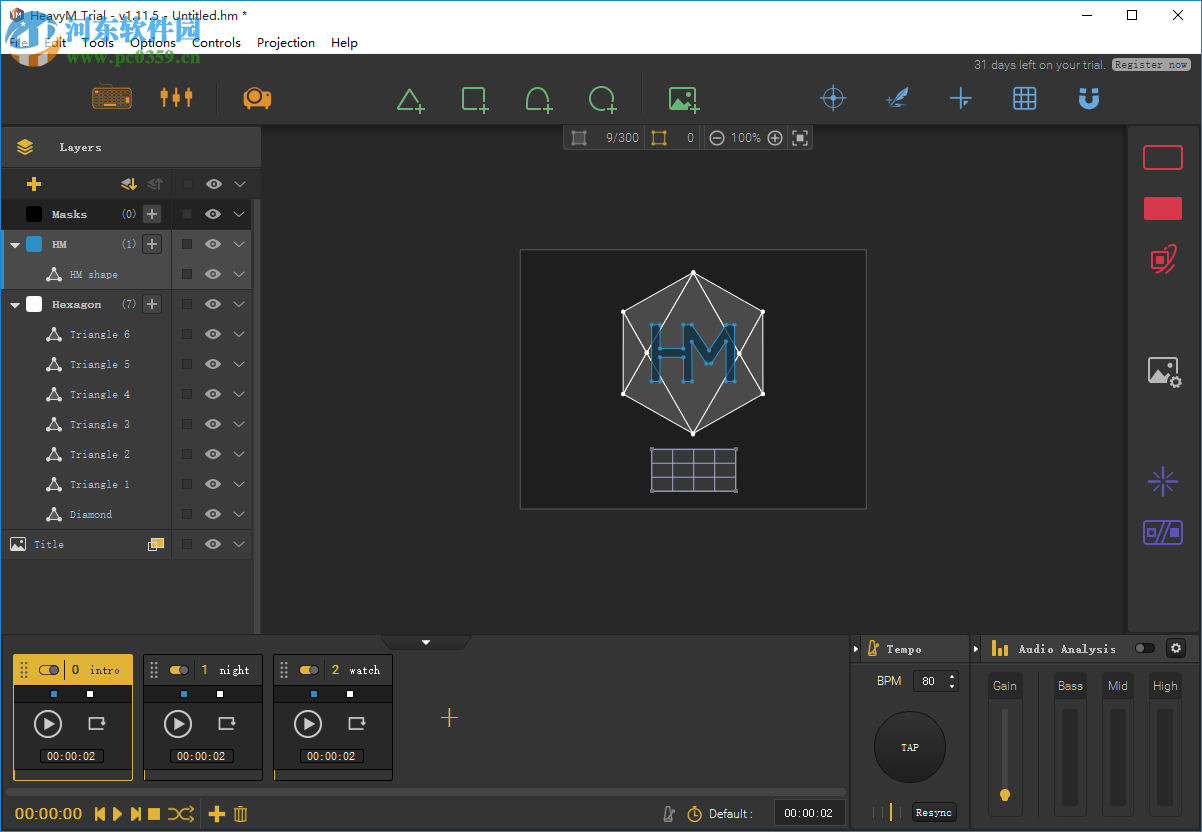Toggle the night sequence switch
The image size is (1202, 832).
[x=179, y=670]
